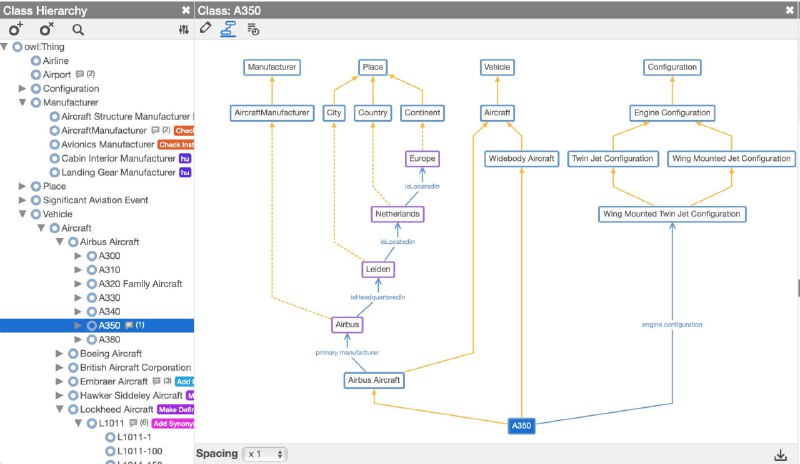
Task: Select the entity graph view icon
Action: coord(228,29)
